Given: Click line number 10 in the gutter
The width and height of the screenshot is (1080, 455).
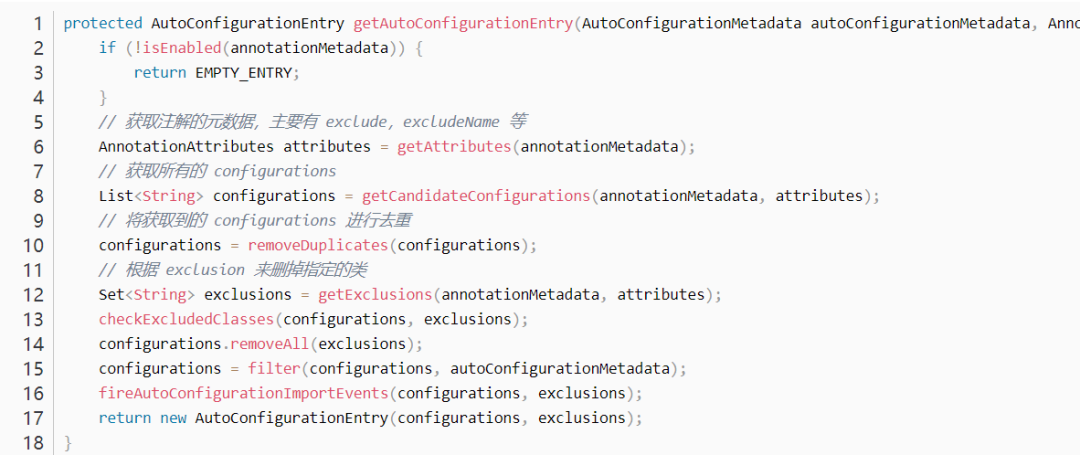Looking at the screenshot, I should coord(34,245).
